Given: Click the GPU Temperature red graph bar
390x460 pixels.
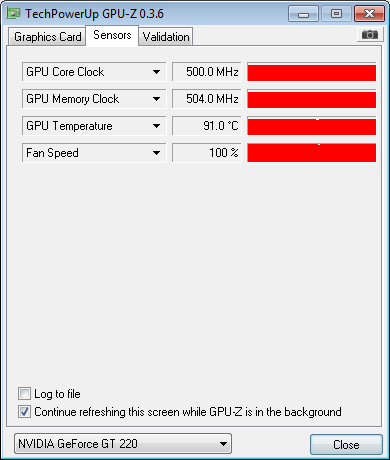Looking at the screenshot, I should click(x=312, y=126).
